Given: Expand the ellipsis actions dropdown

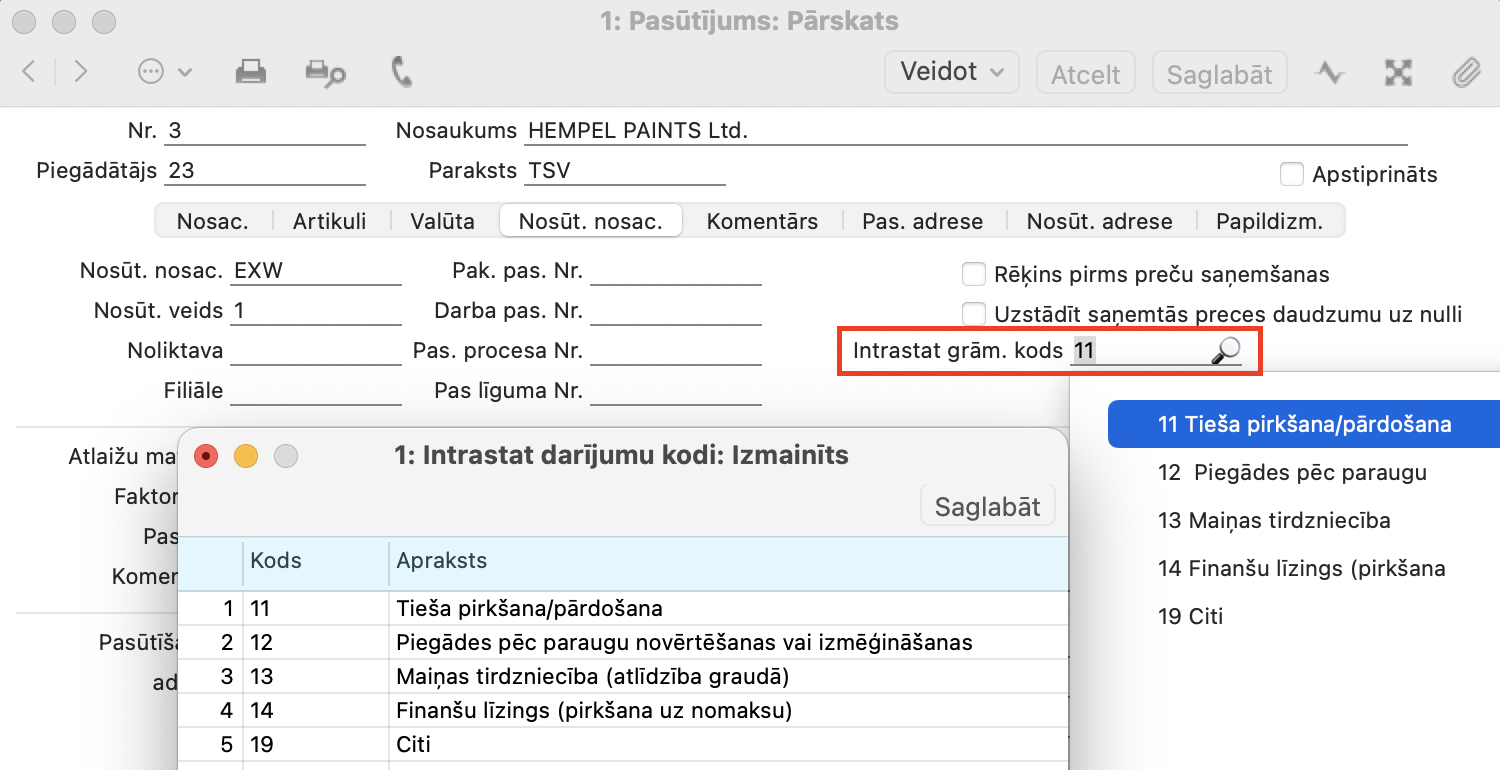Looking at the screenshot, I should pos(164,72).
